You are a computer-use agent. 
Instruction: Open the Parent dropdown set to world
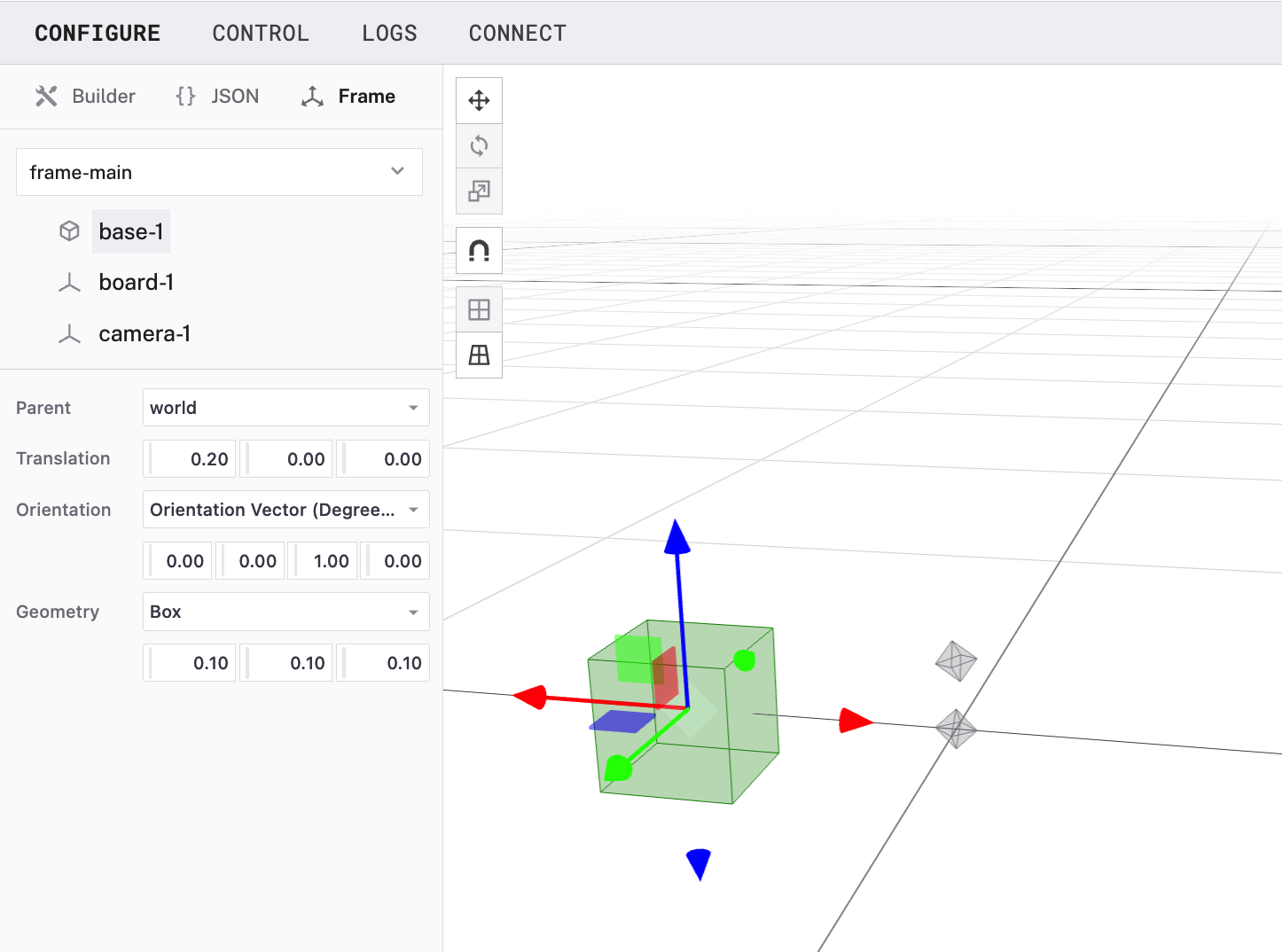(x=285, y=408)
